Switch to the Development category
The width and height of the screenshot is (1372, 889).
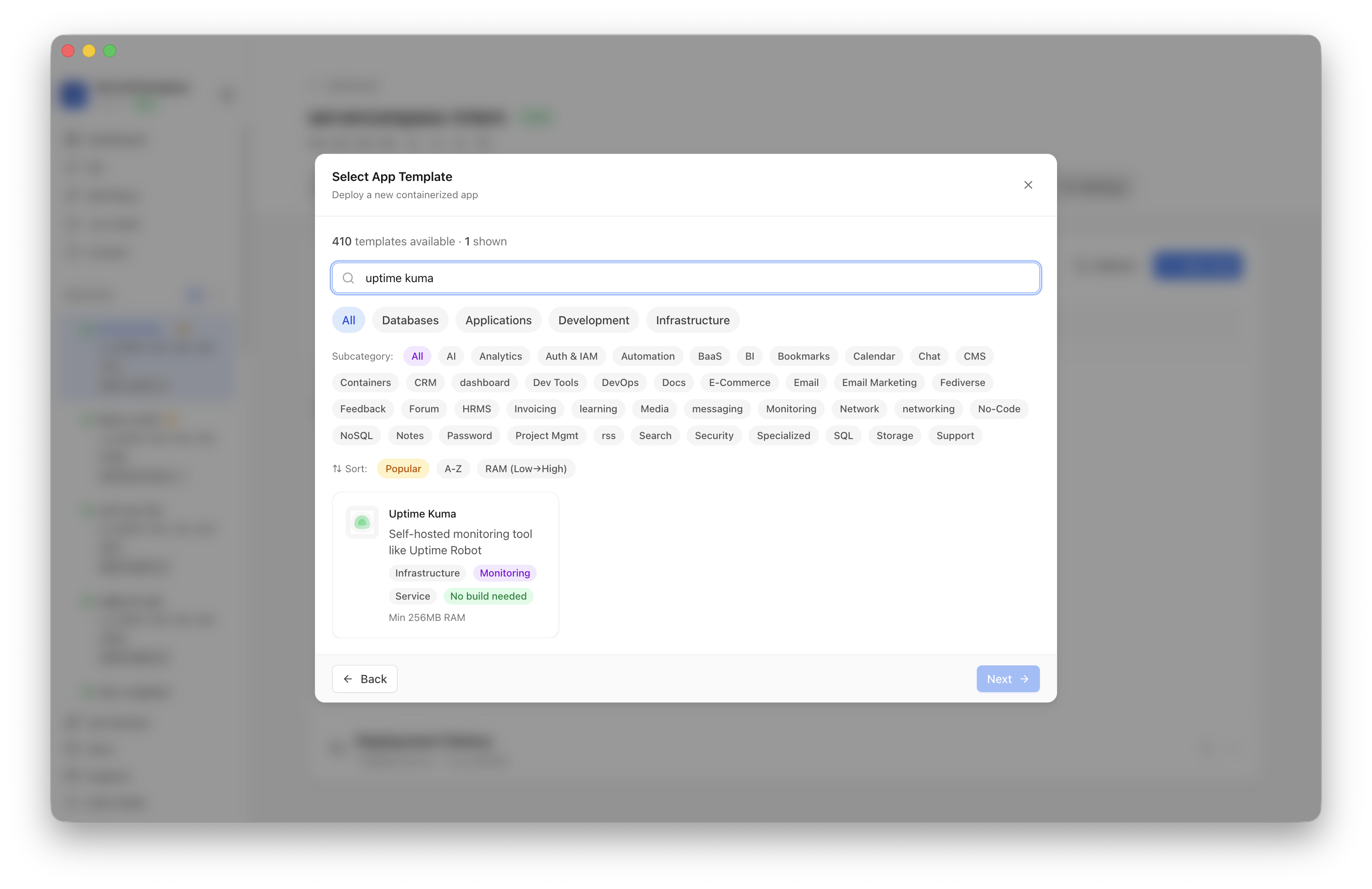594,320
